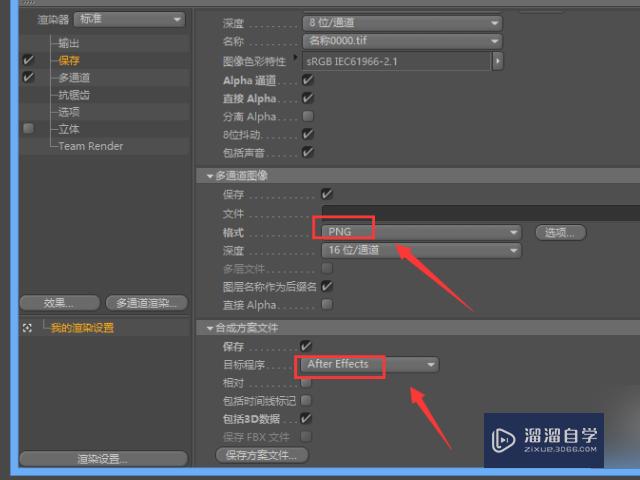640x480 pixels.
Task: Select 输出 in the render settings tree
Action: 69,43
